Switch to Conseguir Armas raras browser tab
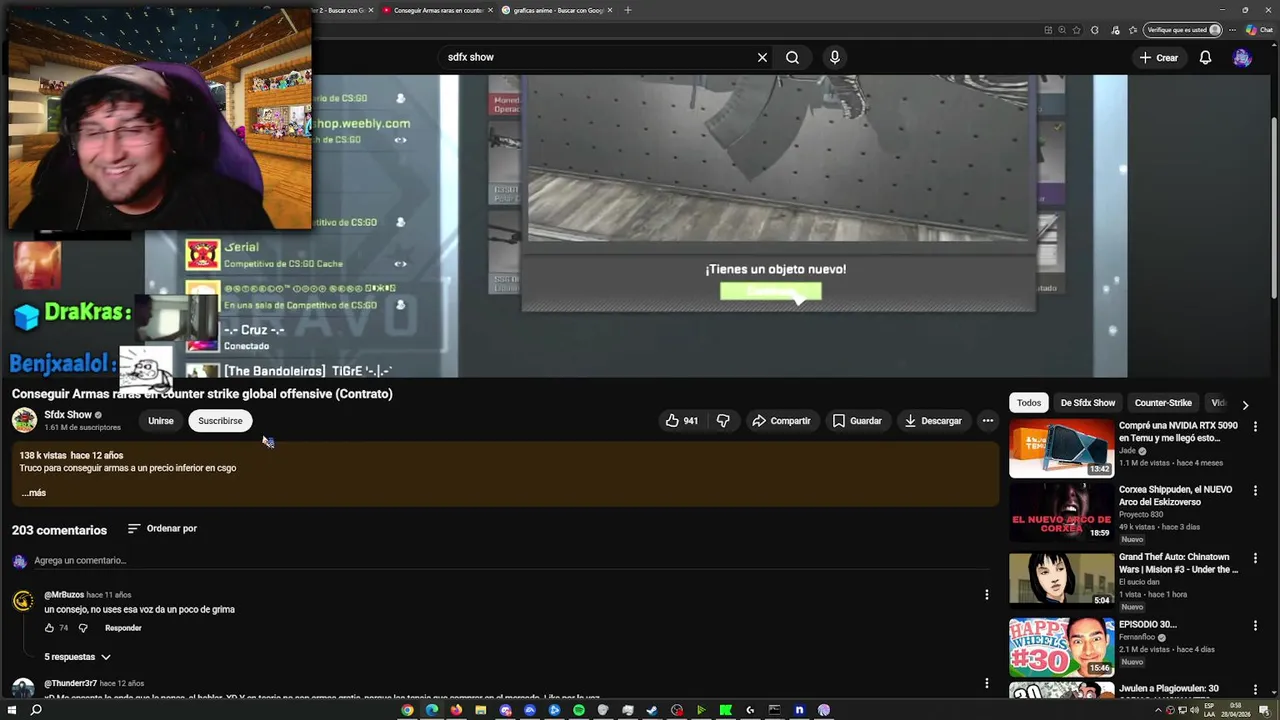 coord(437,10)
